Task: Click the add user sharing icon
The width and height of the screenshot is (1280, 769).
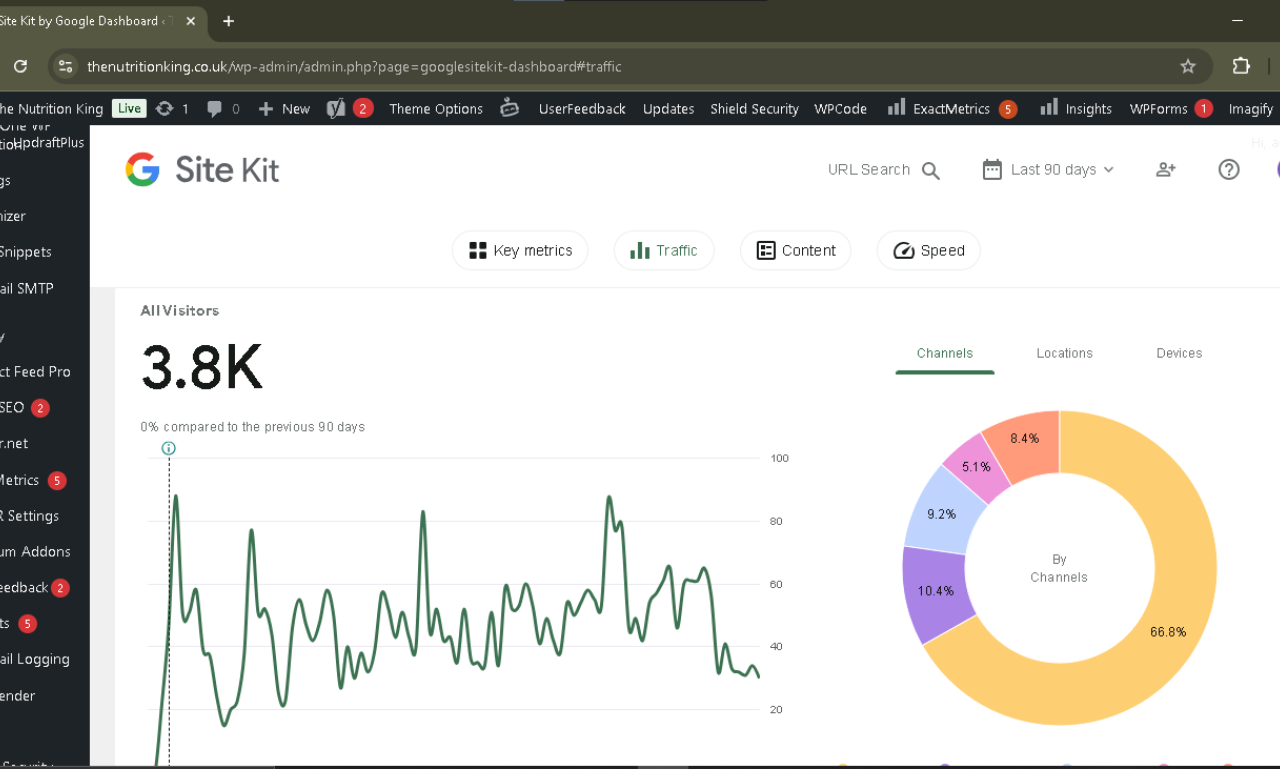Action: [1165, 170]
